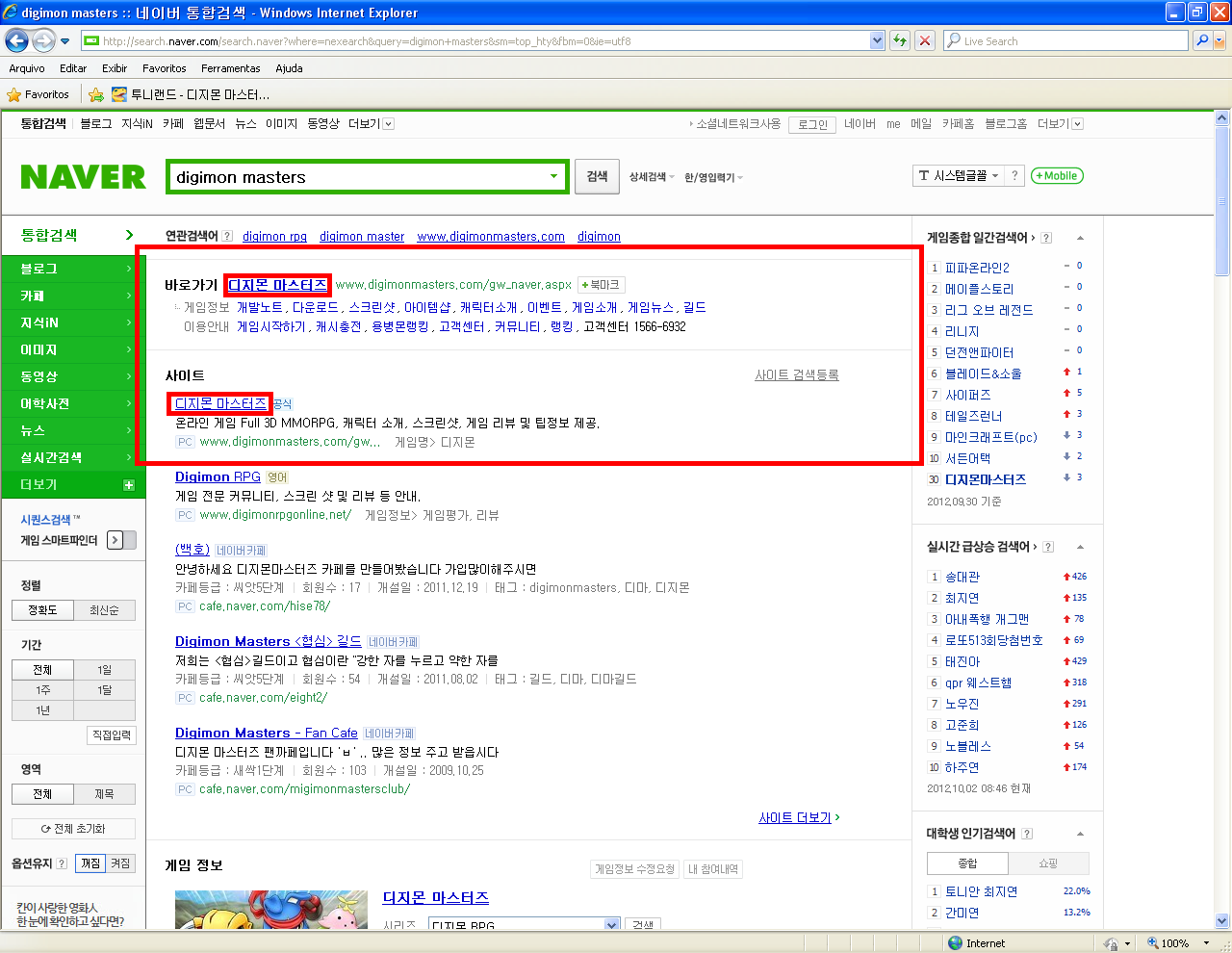This screenshot has height=953, width=1232.
Task: Collapse the 실시간 급상승 검색어 panel
Action: 1080,547
